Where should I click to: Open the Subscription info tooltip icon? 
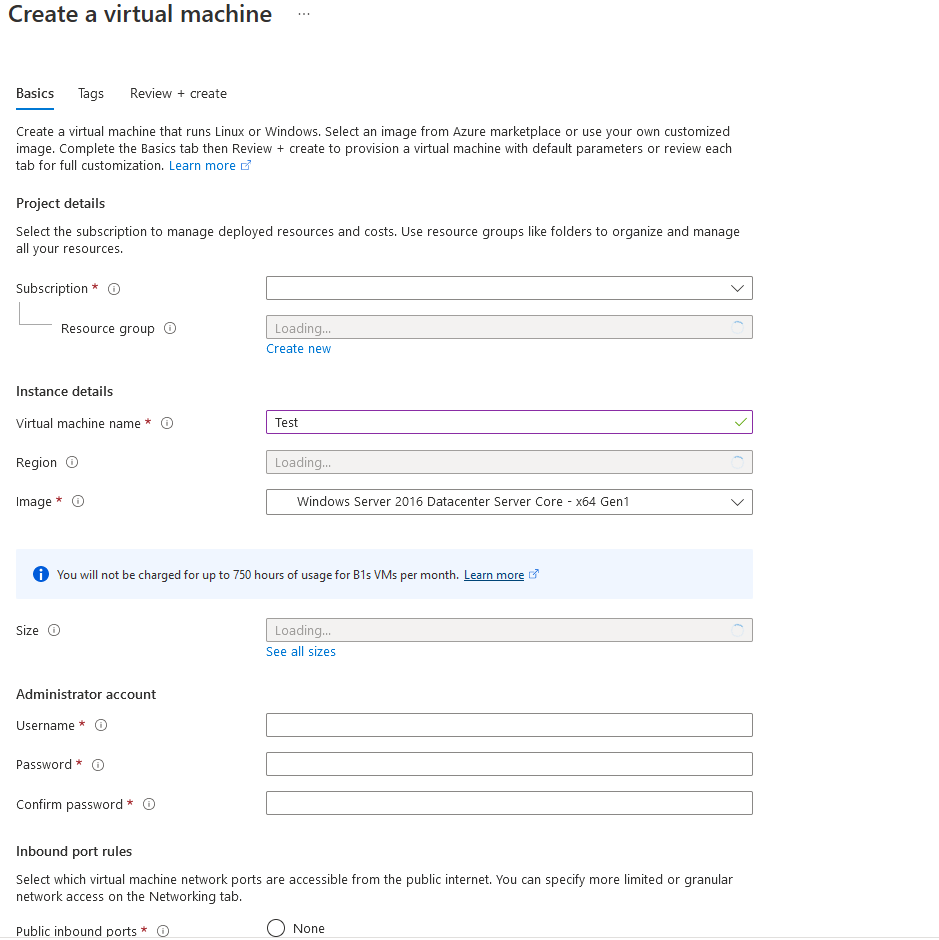click(113, 288)
